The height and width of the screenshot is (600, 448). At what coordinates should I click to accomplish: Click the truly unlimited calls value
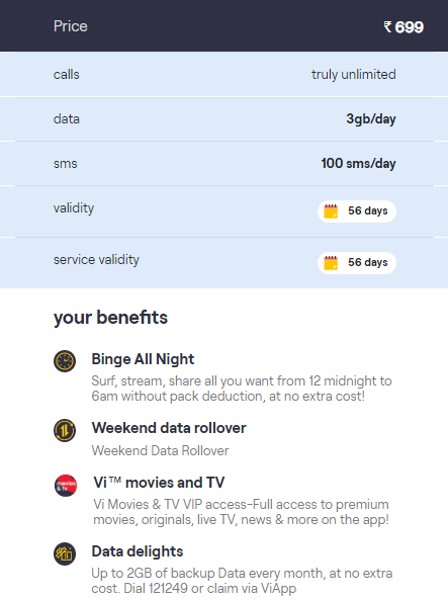pos(354,74)
